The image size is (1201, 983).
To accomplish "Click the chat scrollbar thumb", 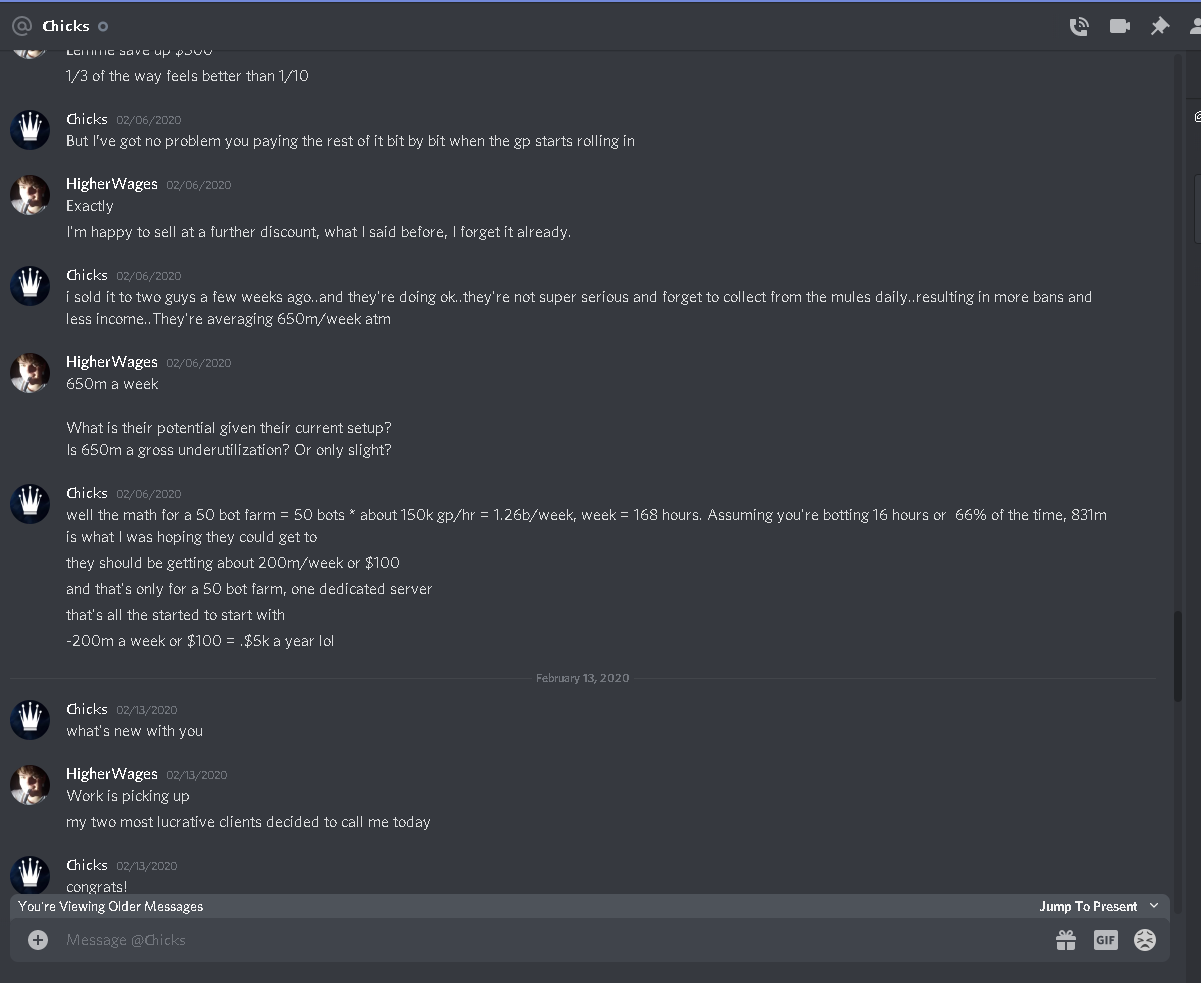I will click(1178, 655).
